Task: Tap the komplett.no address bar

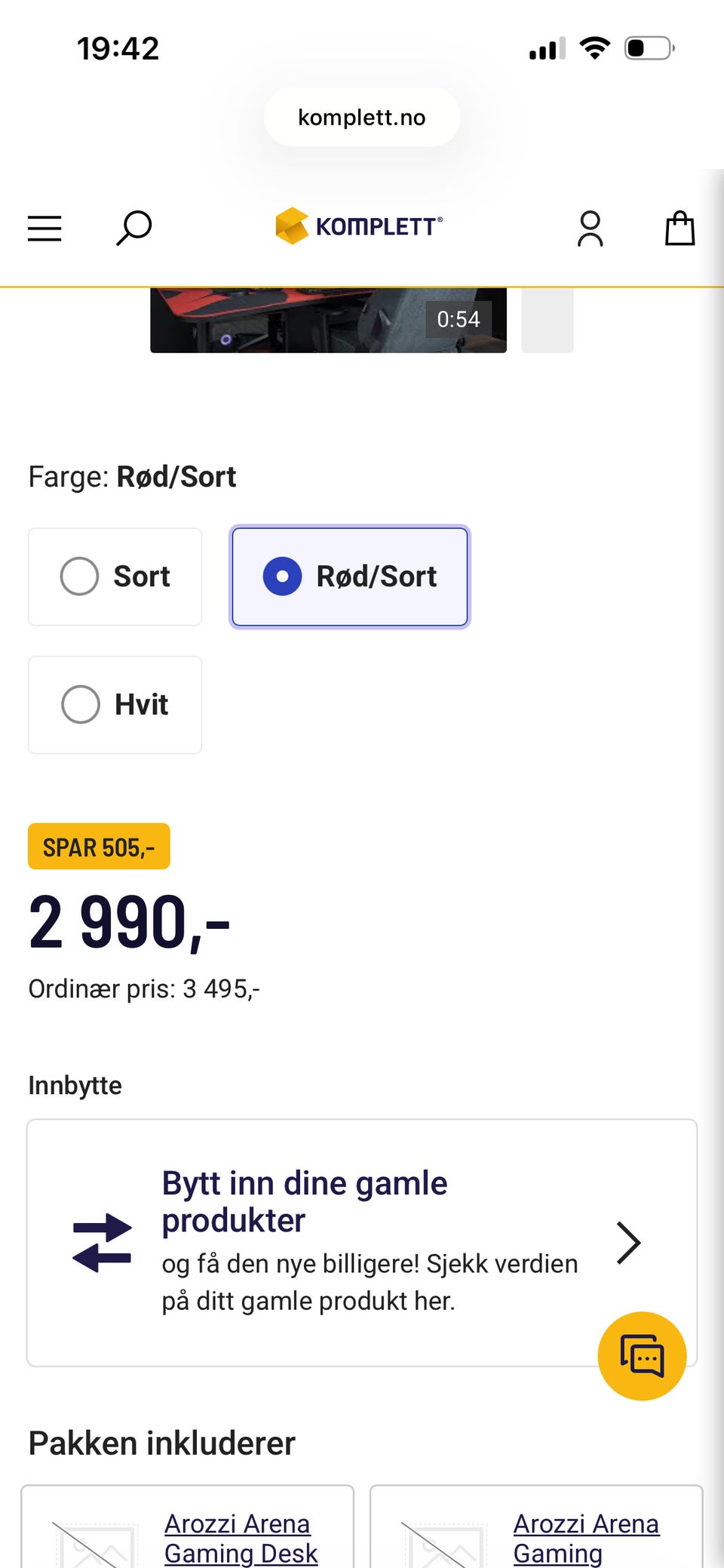Action: click(362, 117)
